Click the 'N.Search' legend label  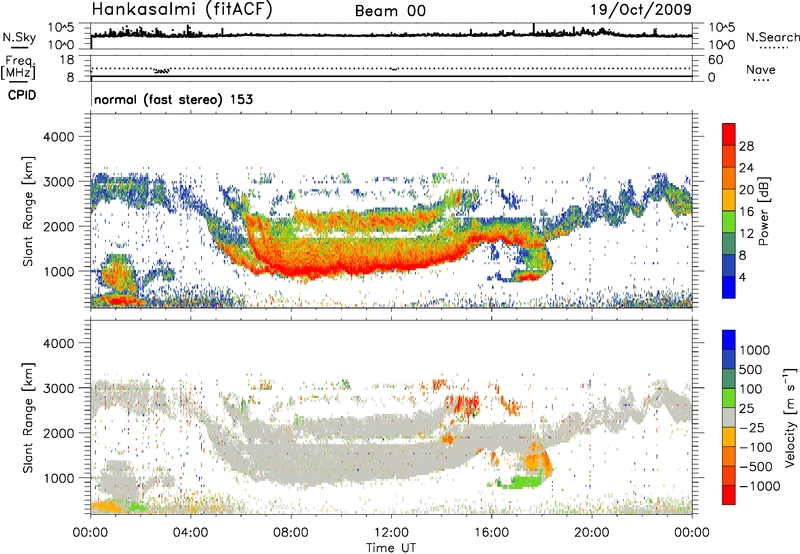772,37
